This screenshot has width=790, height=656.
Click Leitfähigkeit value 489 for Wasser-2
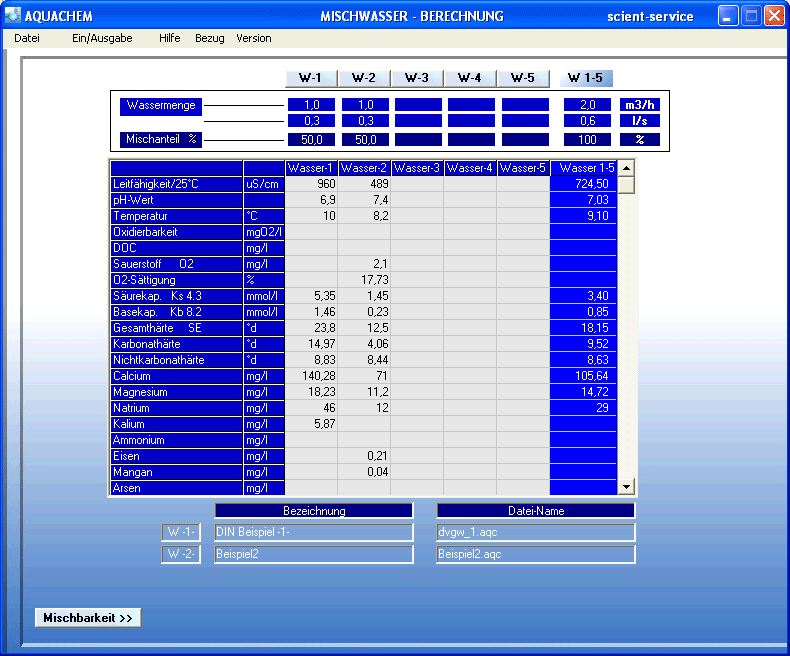click(x=364, y=184)
